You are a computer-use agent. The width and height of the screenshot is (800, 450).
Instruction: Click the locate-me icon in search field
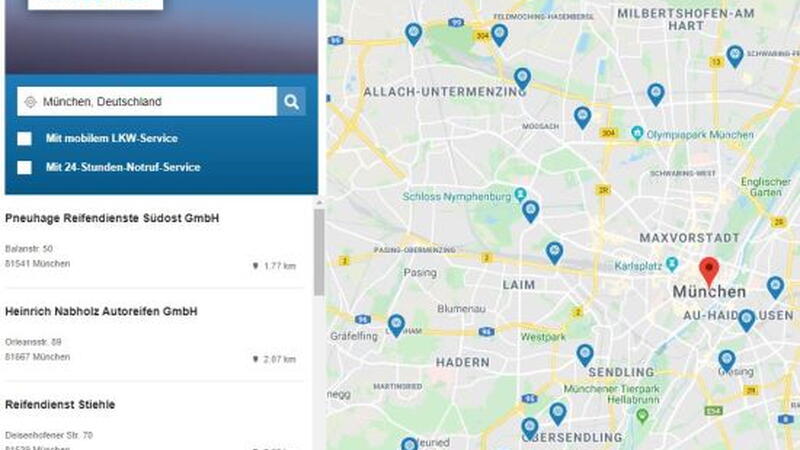(30, 102)
